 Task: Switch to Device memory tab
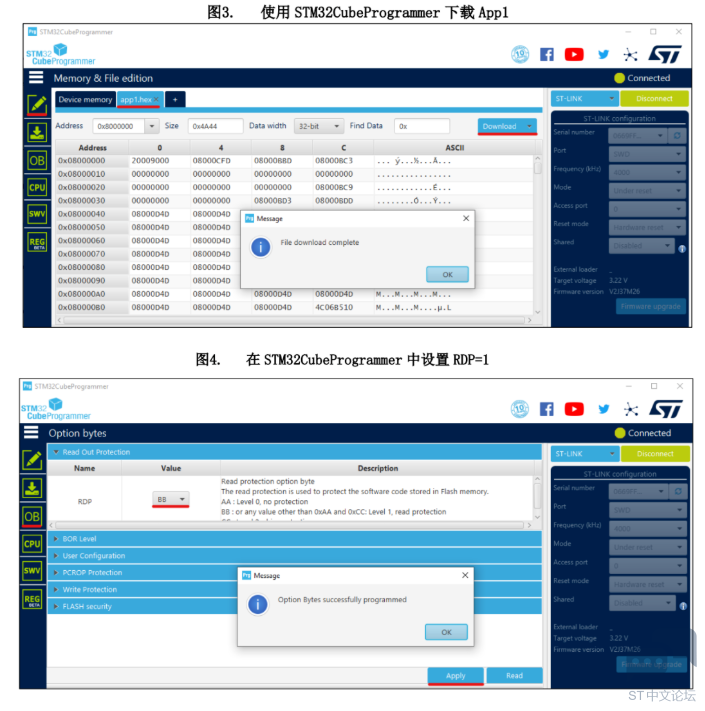point(85,99)
